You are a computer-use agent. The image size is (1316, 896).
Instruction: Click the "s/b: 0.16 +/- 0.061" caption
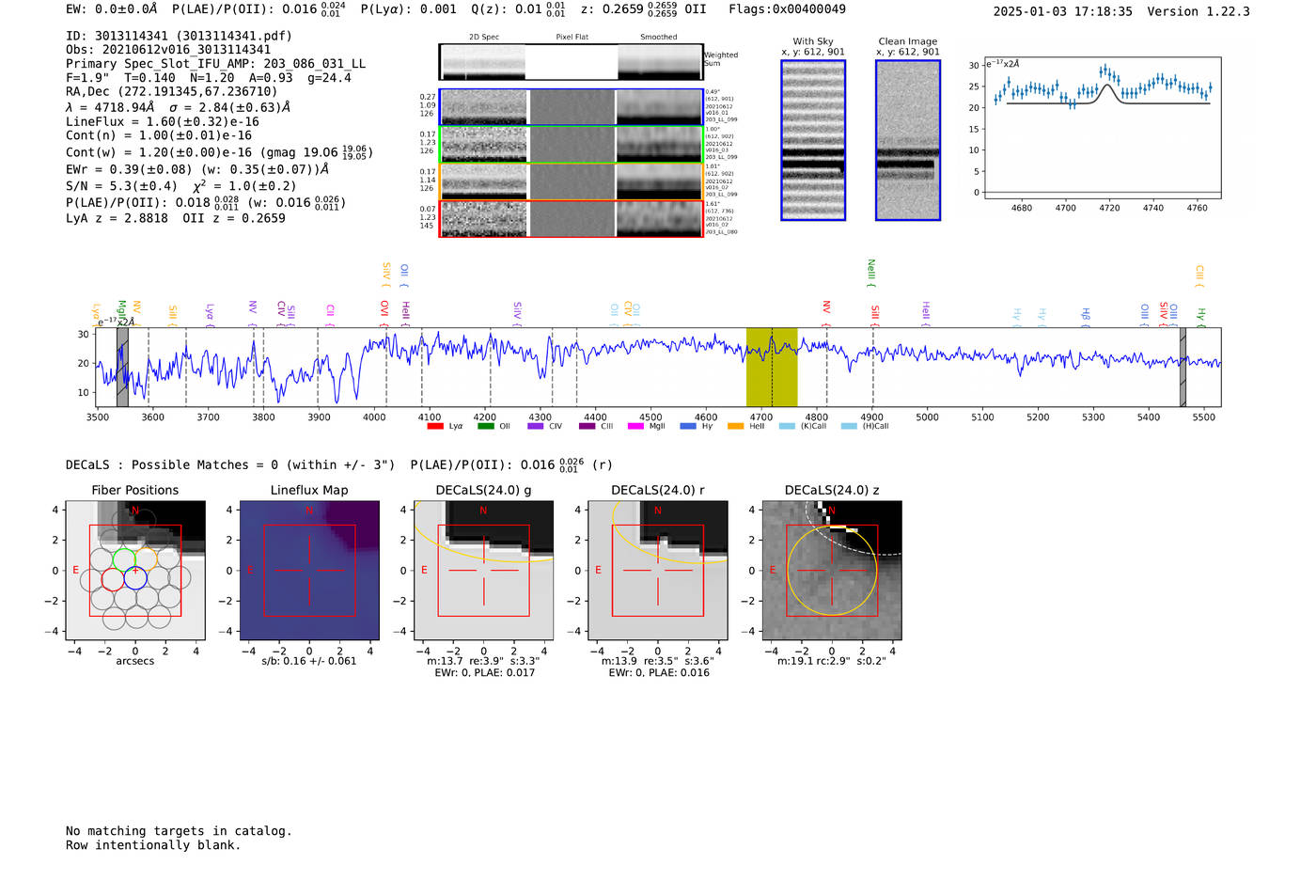coord(309,661)
